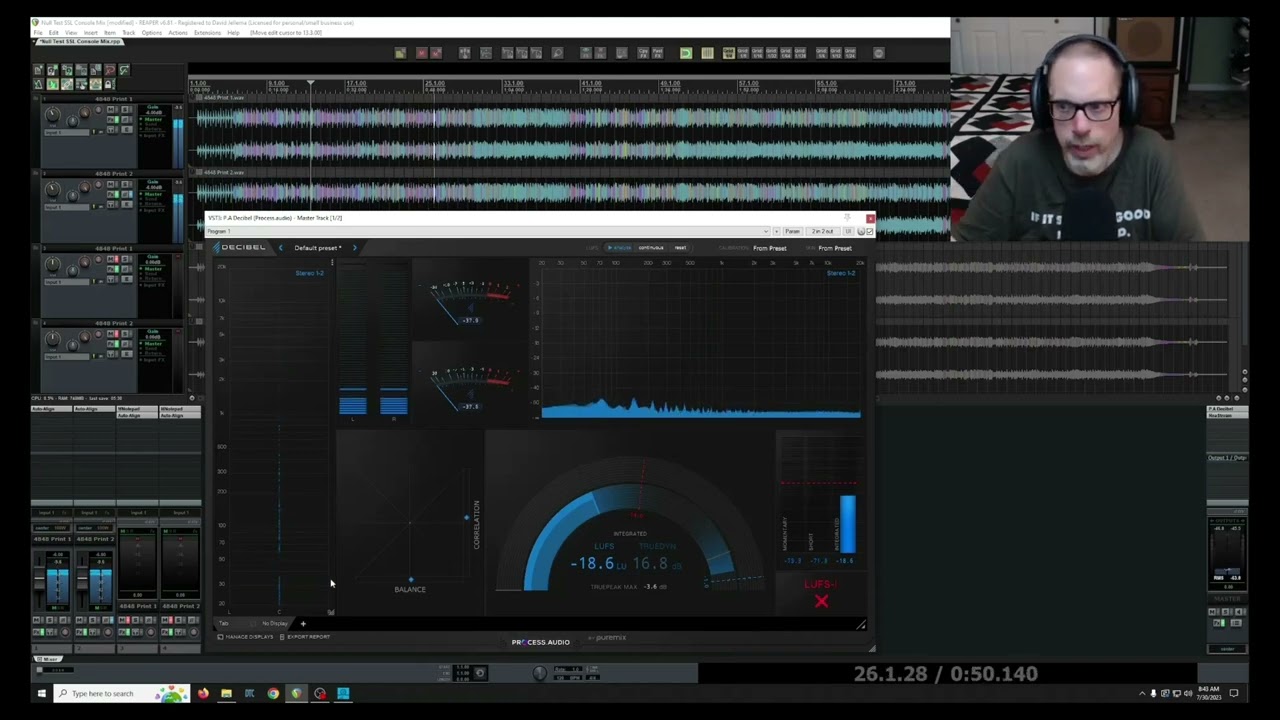Adjust the Correlation slider handle
The width and height of the screenshot is (1280, 720).
click(466, 517)
